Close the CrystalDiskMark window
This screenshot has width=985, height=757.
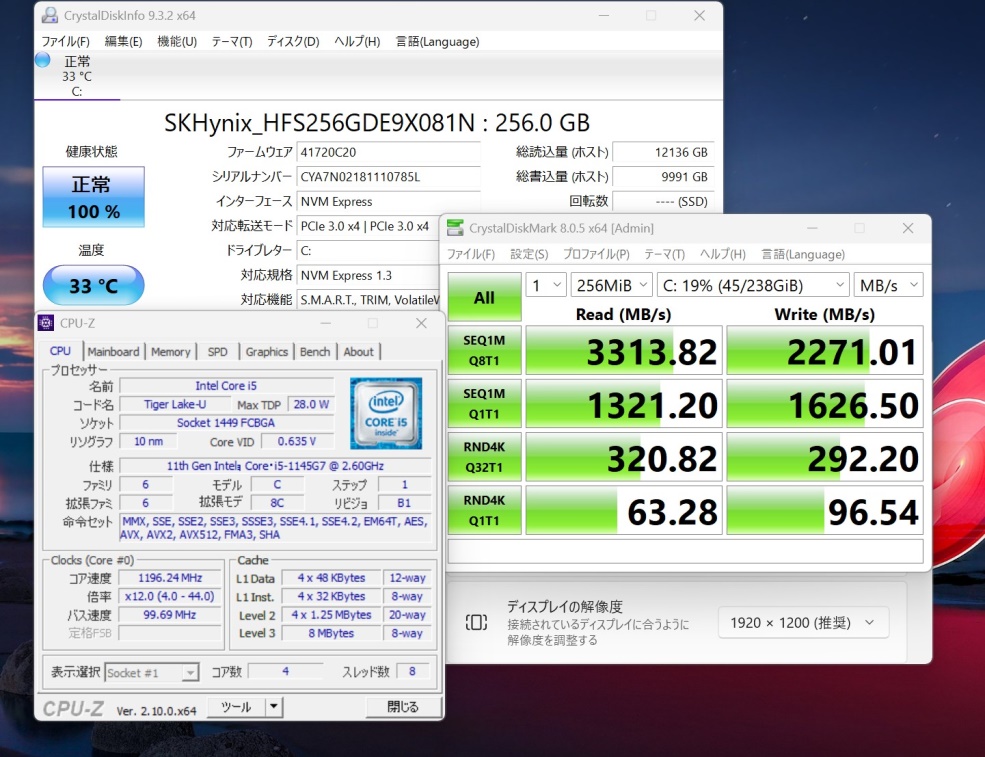point(908,228)
